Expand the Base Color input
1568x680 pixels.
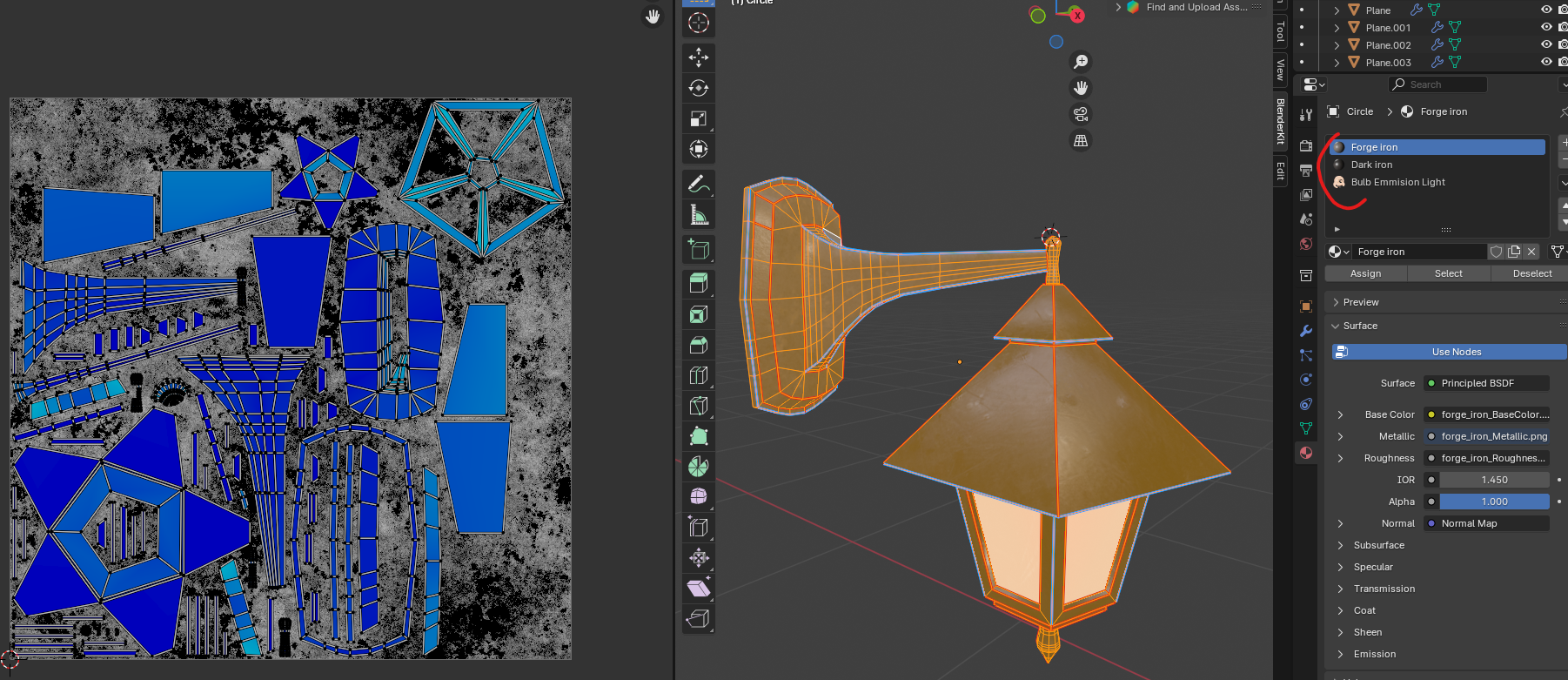1340,414
